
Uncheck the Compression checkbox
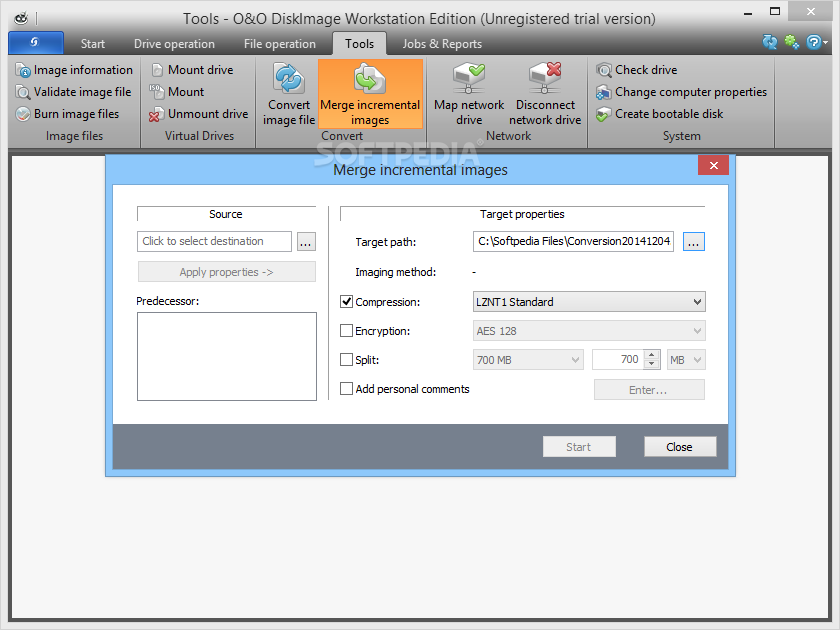tap(347, 302)
